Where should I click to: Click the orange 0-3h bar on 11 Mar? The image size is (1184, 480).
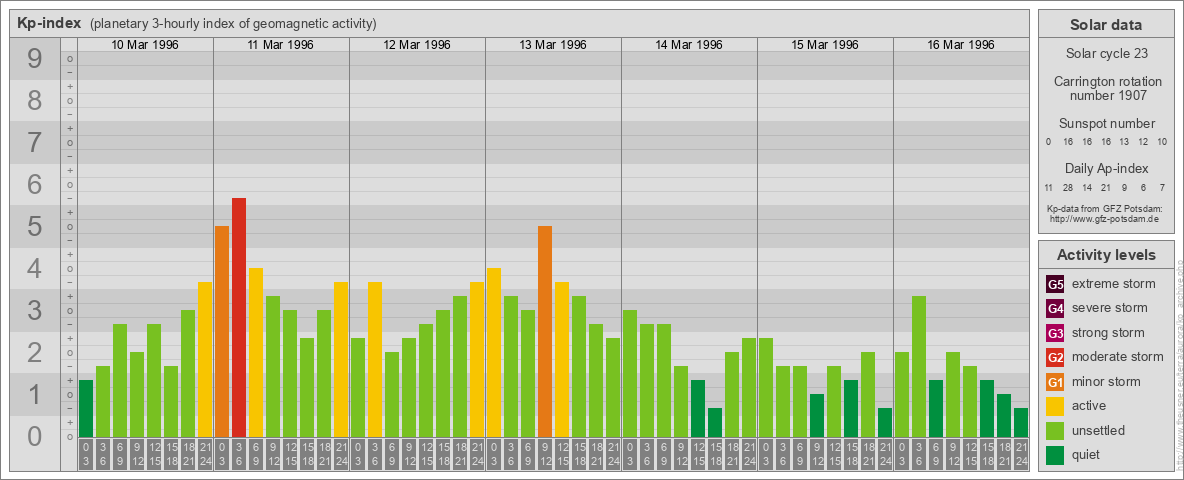pyautogui.click(x=222, y=331)
